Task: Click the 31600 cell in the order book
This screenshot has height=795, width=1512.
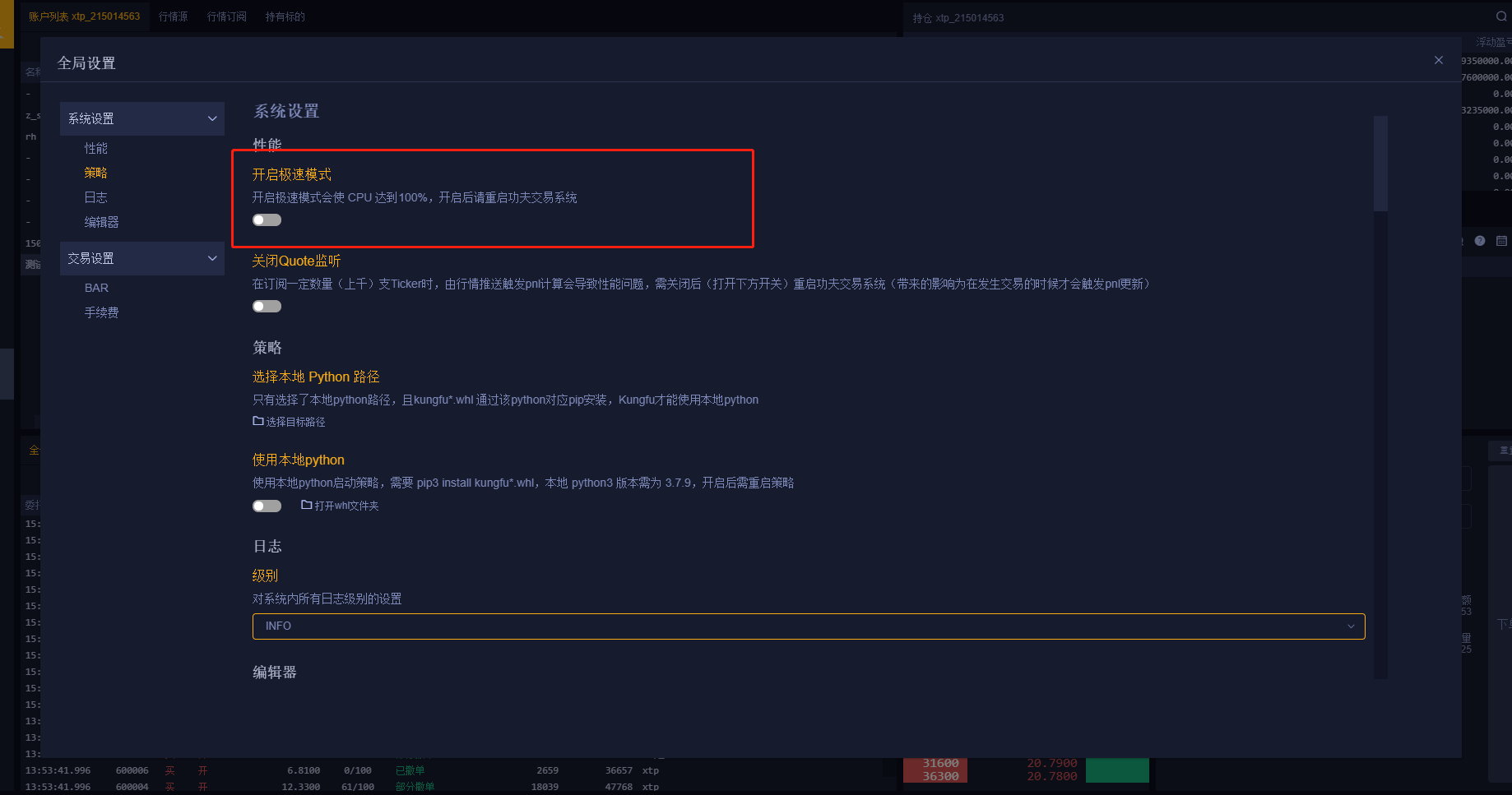Action: tap(940, 763)
